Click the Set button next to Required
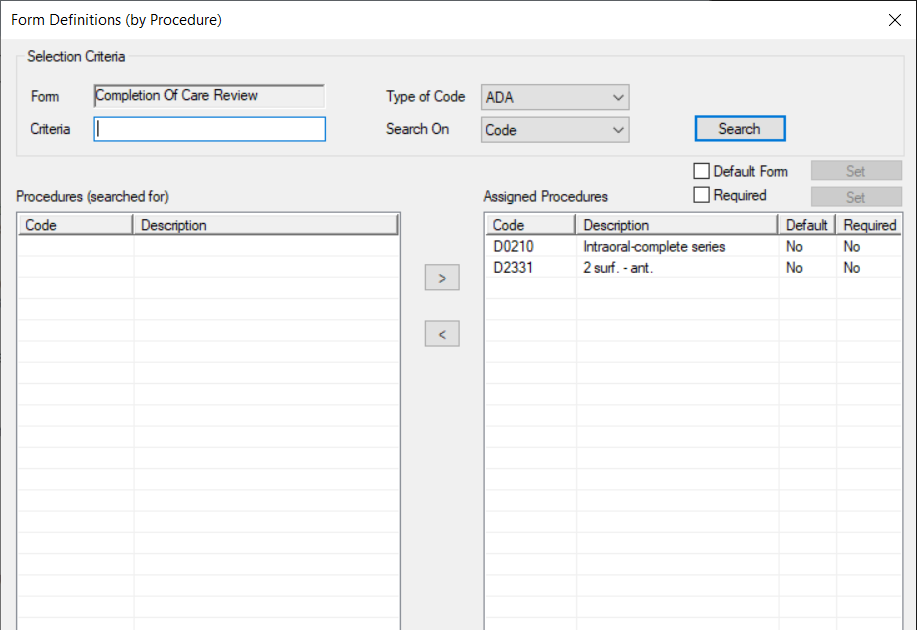Viewport: 917px width, 630px height. (x=855, y=196)
